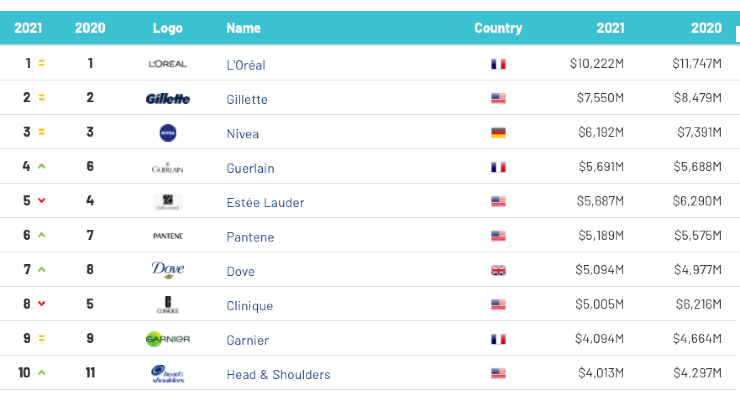
Task: Click the green Garnier logo
Action: point(168,339)
